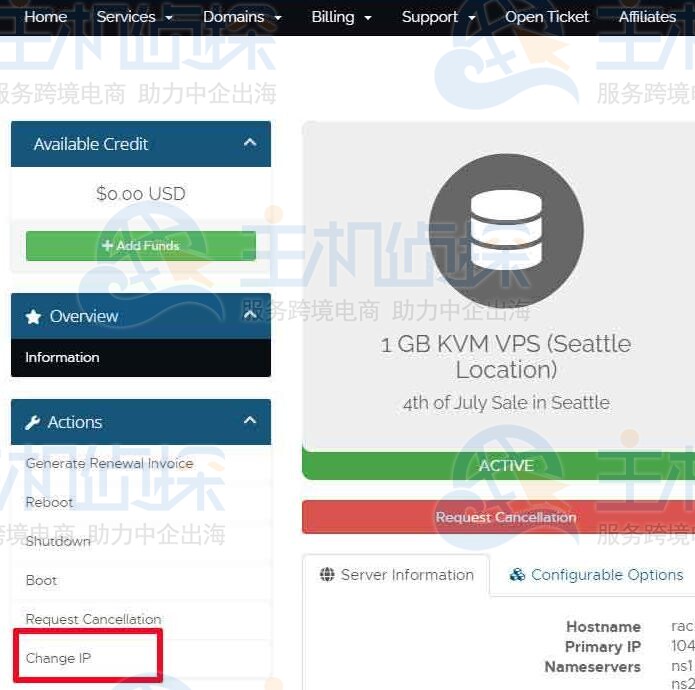Collapse the Available Credit panel chevron
Viewport: 695px width, 690px height.
pyautogui.click(x=250, y=143)
